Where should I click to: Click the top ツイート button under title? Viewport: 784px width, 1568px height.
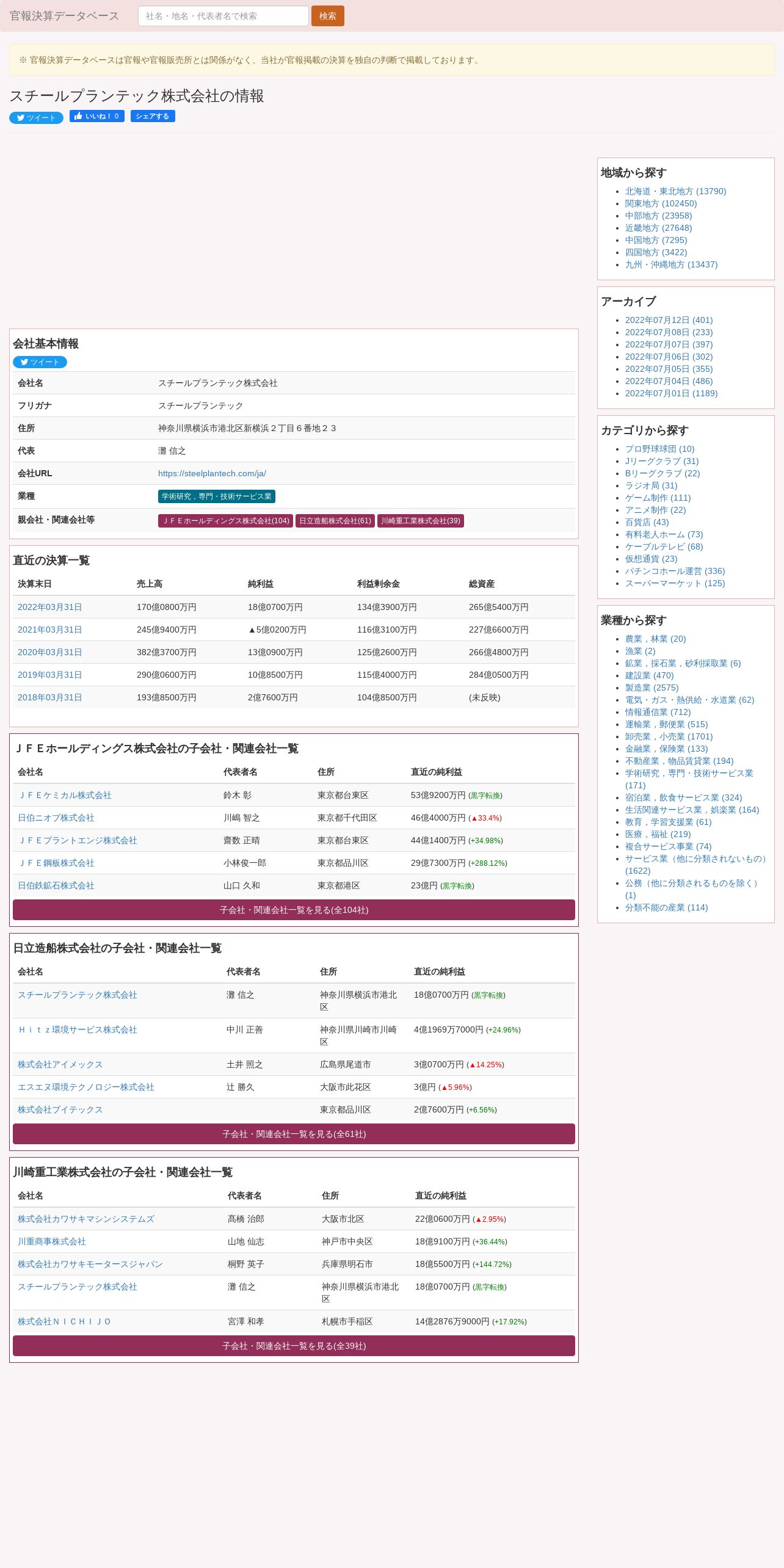tap(36, 118)
